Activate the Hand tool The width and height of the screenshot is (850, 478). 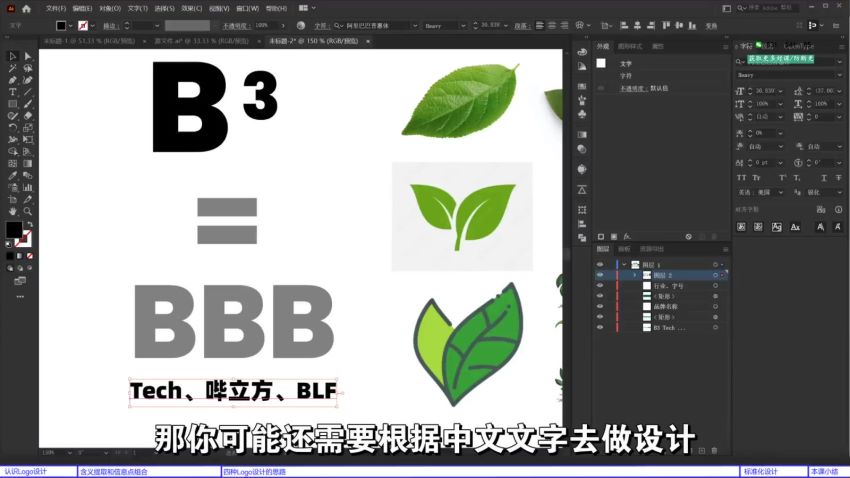pyautogui.click(x=13, y=211)
